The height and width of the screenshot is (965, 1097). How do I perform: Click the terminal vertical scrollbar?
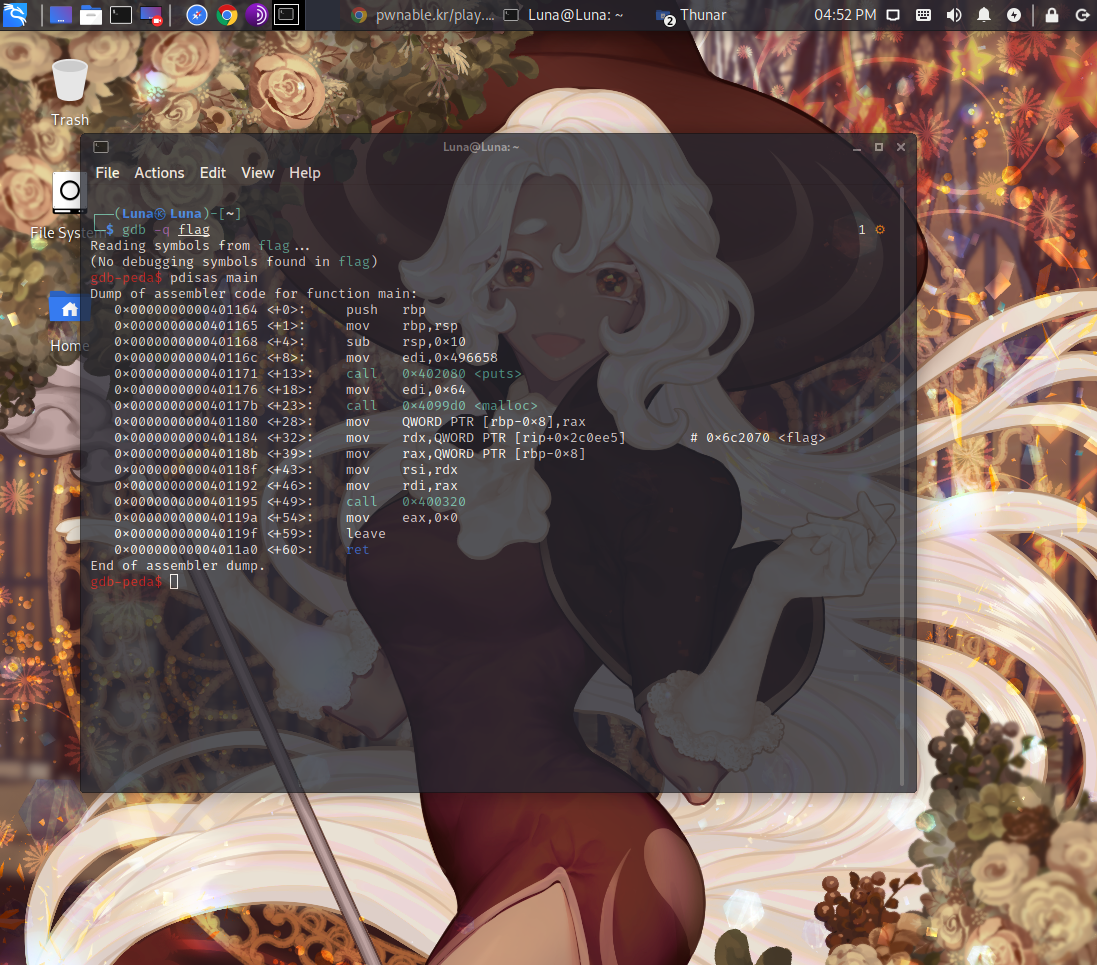click(902, 480)
